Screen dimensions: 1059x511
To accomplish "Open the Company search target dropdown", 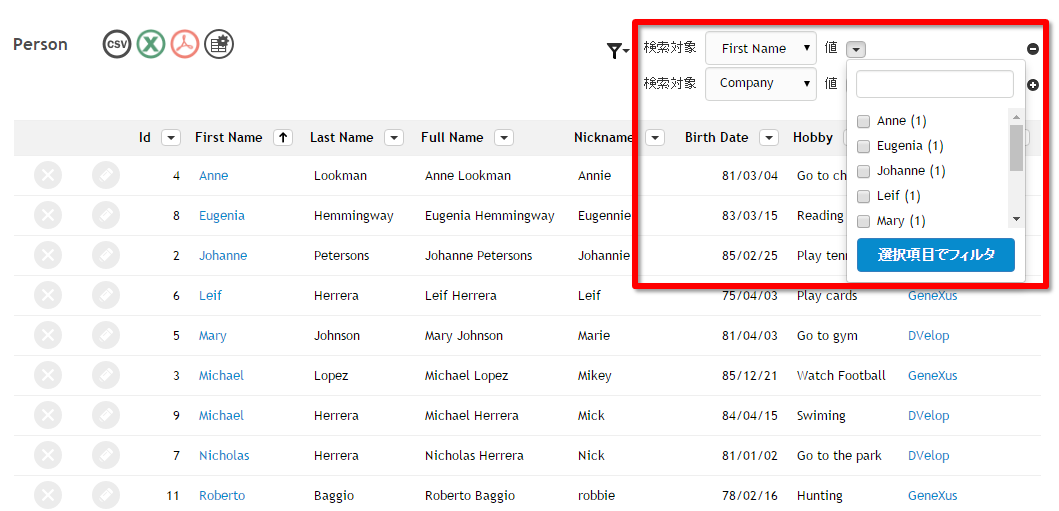I will point(760,84).
